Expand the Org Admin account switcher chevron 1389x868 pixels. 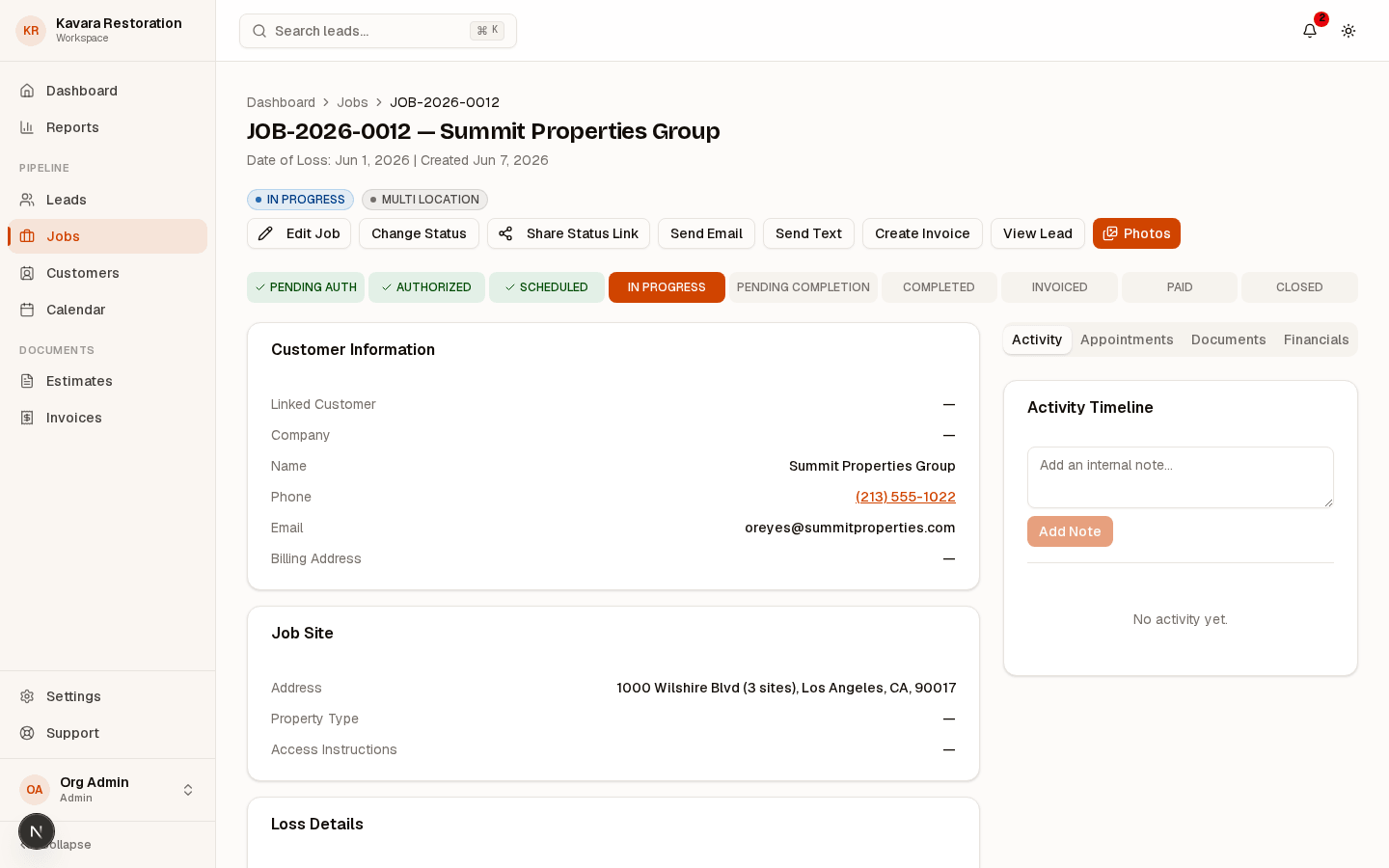(x=188, y=790)
